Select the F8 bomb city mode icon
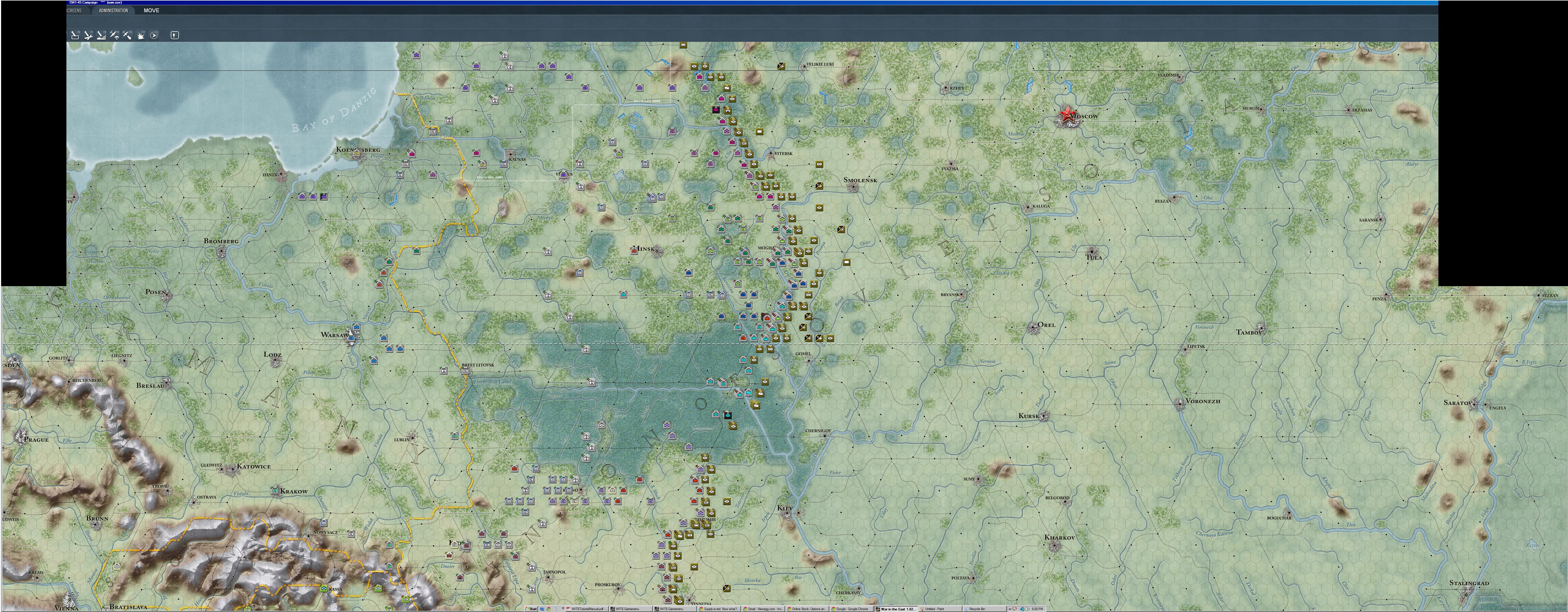 [x=102, y=35]
